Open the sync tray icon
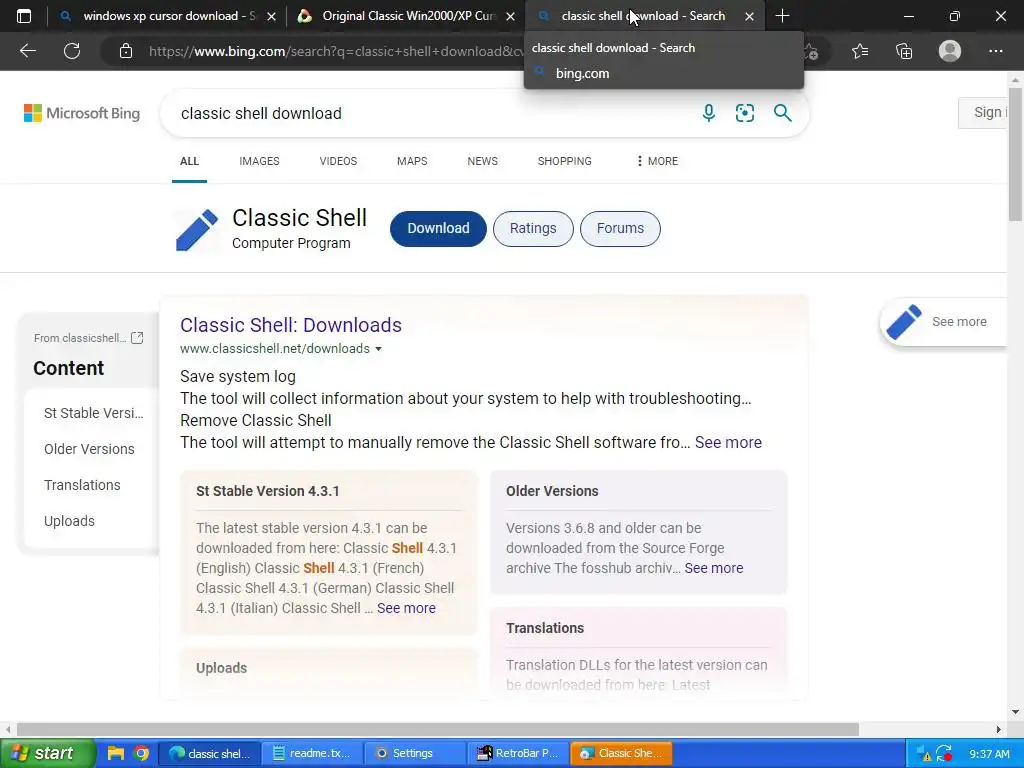Viewport: 1024px width, 768px height. coord(944,754)
